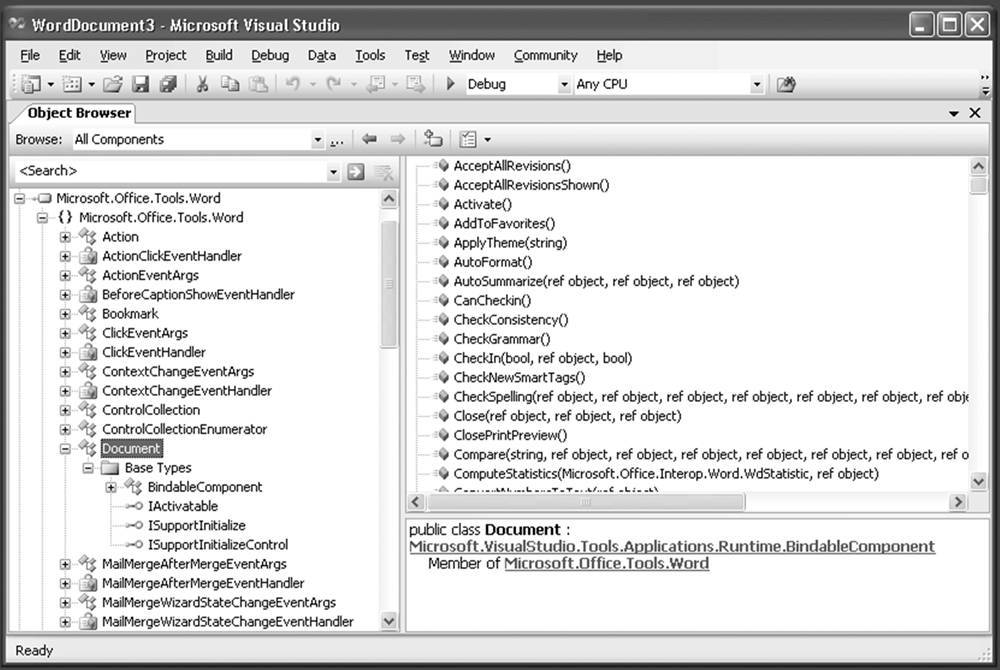Click members list horizontal scrollbar thumb
The height and width of the screenshot is (670, 1000).
click(585, 502)
